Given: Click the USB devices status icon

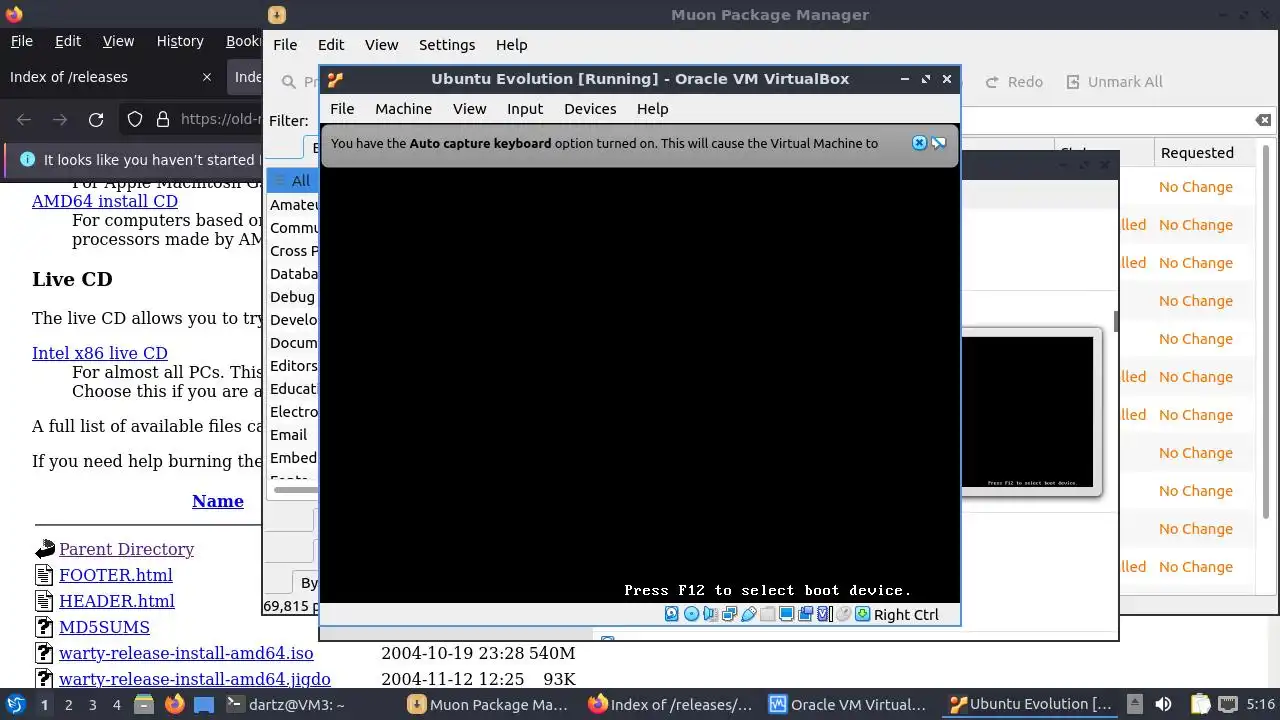Looking at the screenshot, I should coord(748,614).
